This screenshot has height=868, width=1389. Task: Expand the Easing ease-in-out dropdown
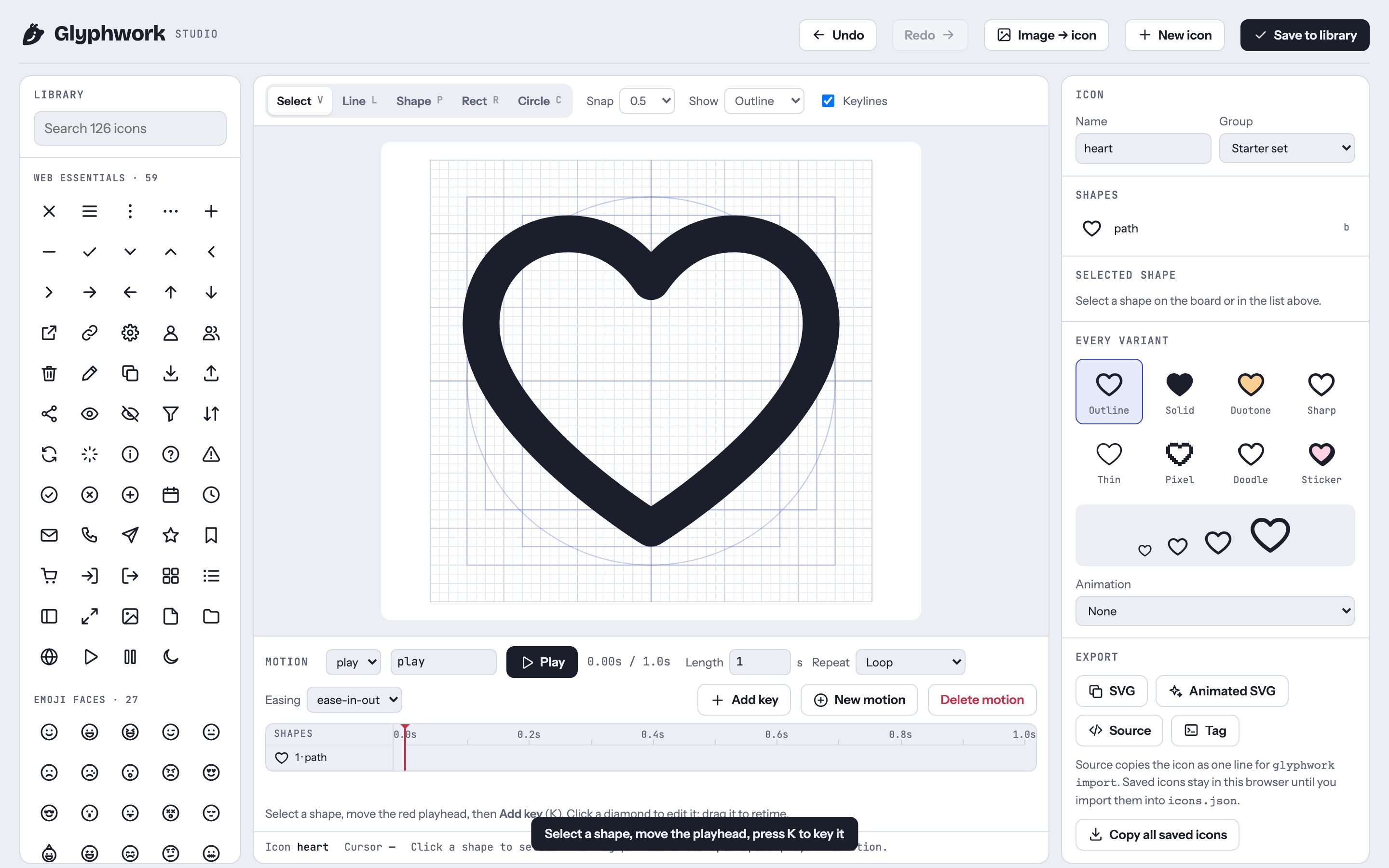(x=354, y=700)
